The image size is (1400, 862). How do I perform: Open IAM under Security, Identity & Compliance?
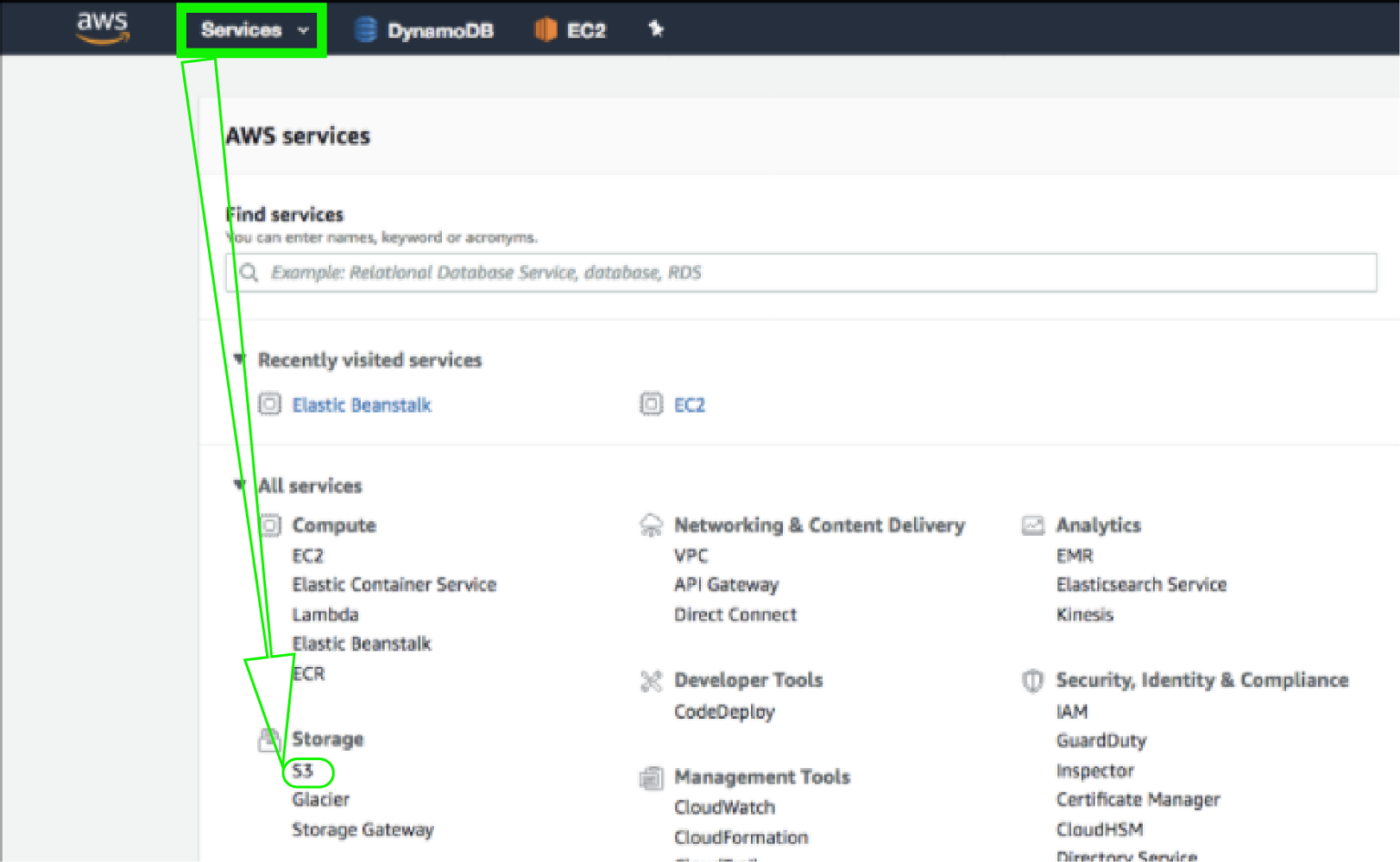pos(1072,712)
